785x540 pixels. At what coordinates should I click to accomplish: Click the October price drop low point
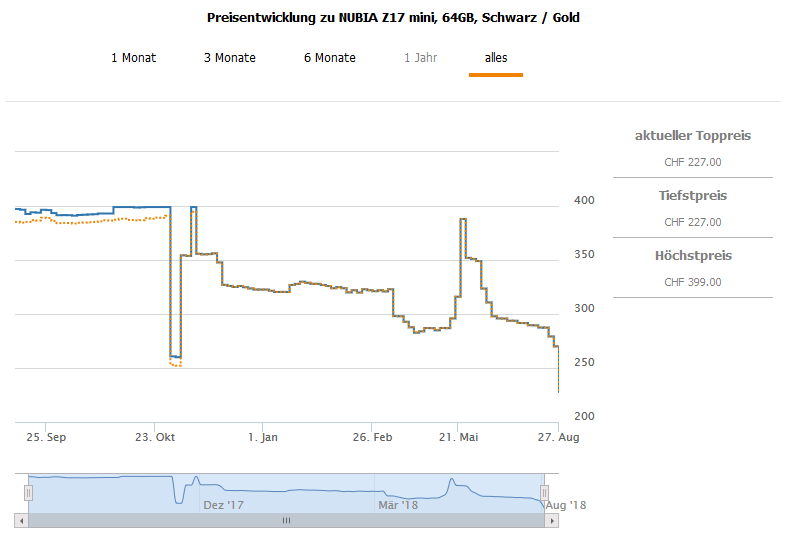point(175,357)
